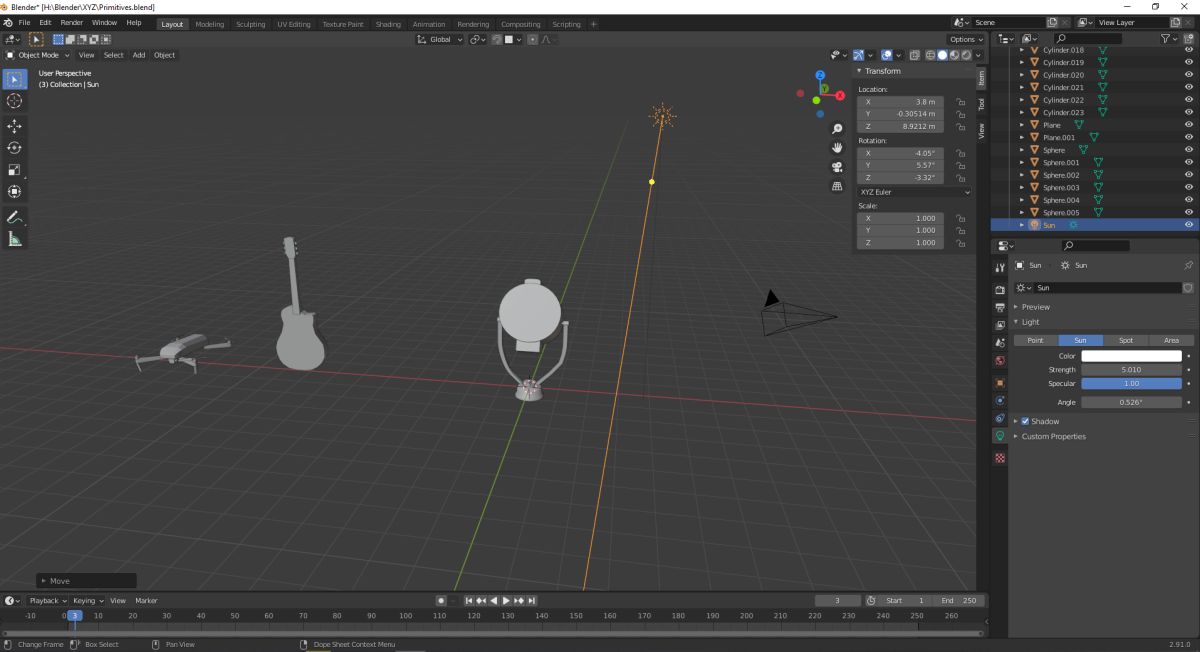Set light type to Point
1200x652 pixels.
[1036, 340]
